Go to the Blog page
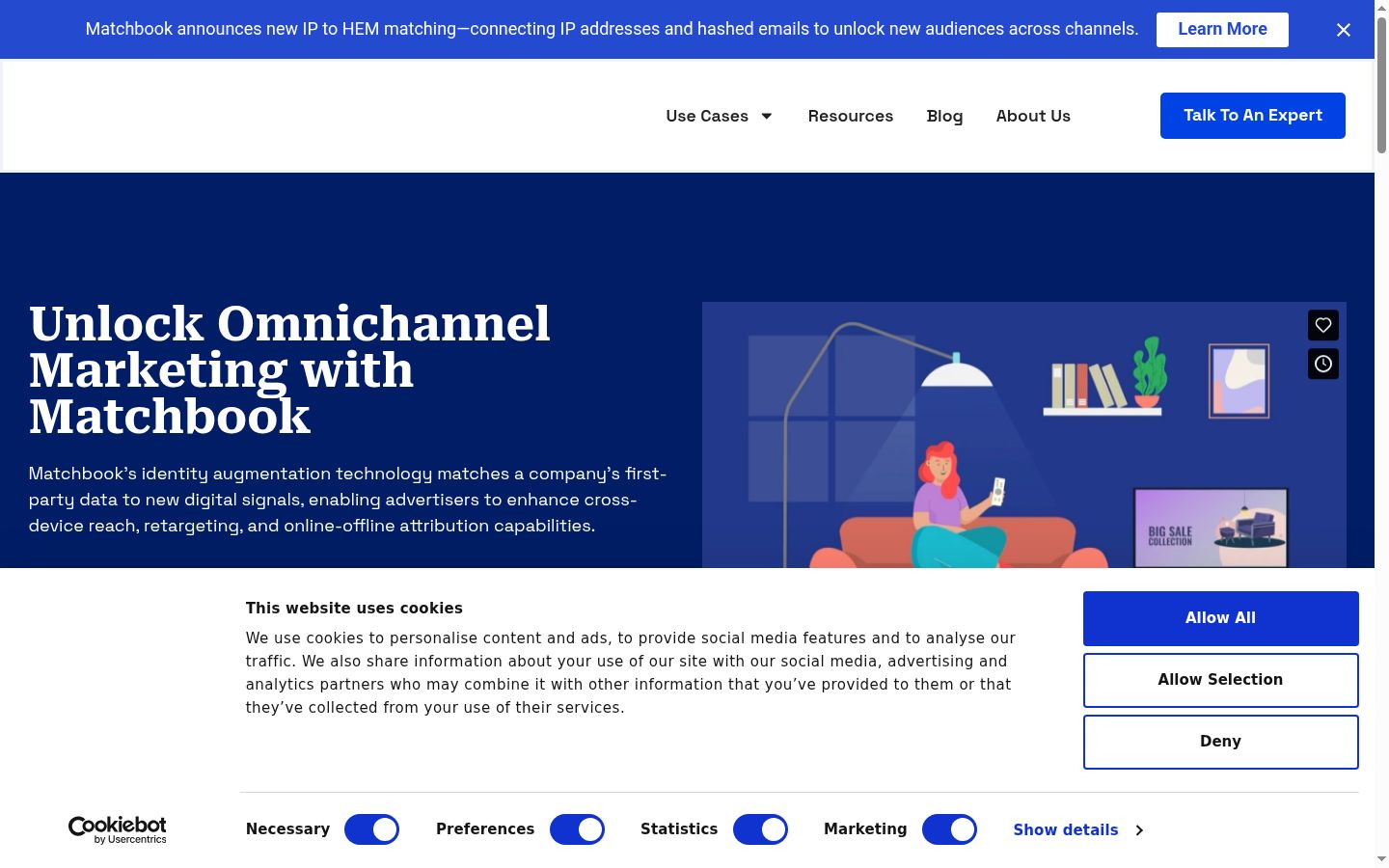Image resolution: width=1389 pixels, height=868 pixels. [944, 116]
